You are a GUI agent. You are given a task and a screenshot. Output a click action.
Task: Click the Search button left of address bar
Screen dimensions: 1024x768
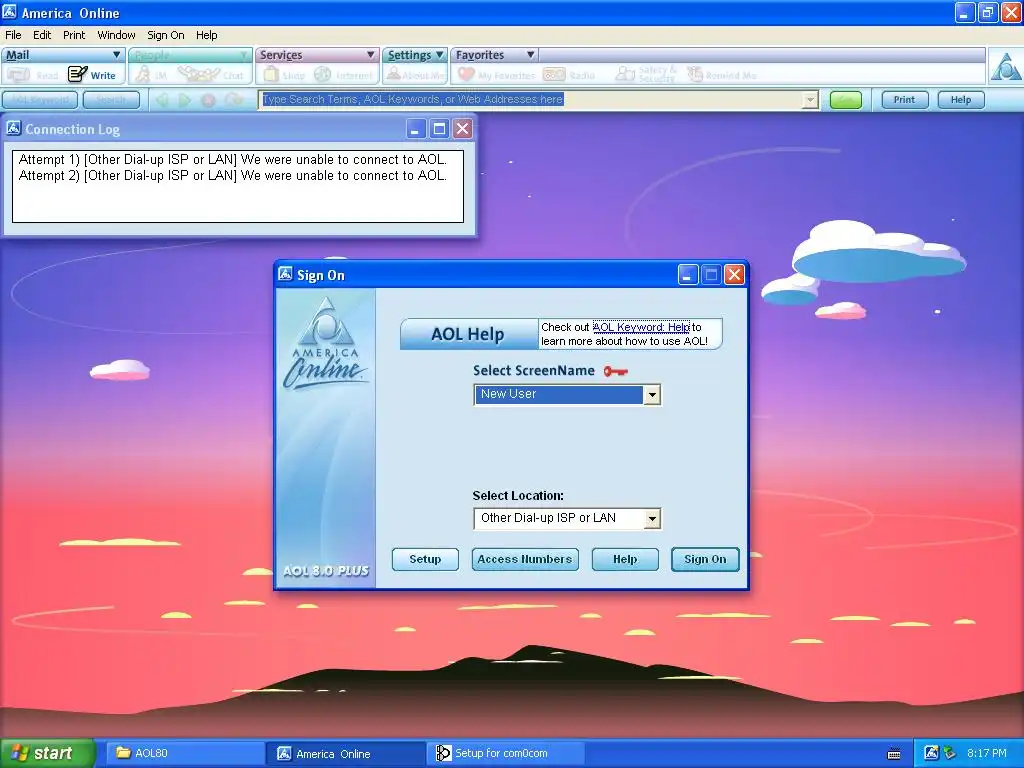(111, 100)
